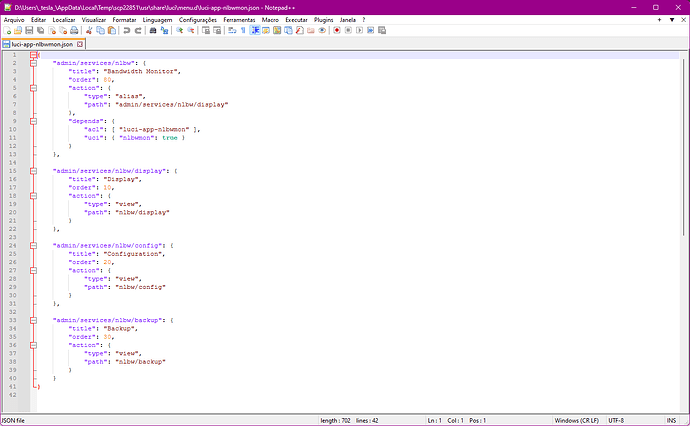Click the "admin/services/nlbw/display" path value on line 7
This screenshot has height=426, width=690.
point(172,105)
